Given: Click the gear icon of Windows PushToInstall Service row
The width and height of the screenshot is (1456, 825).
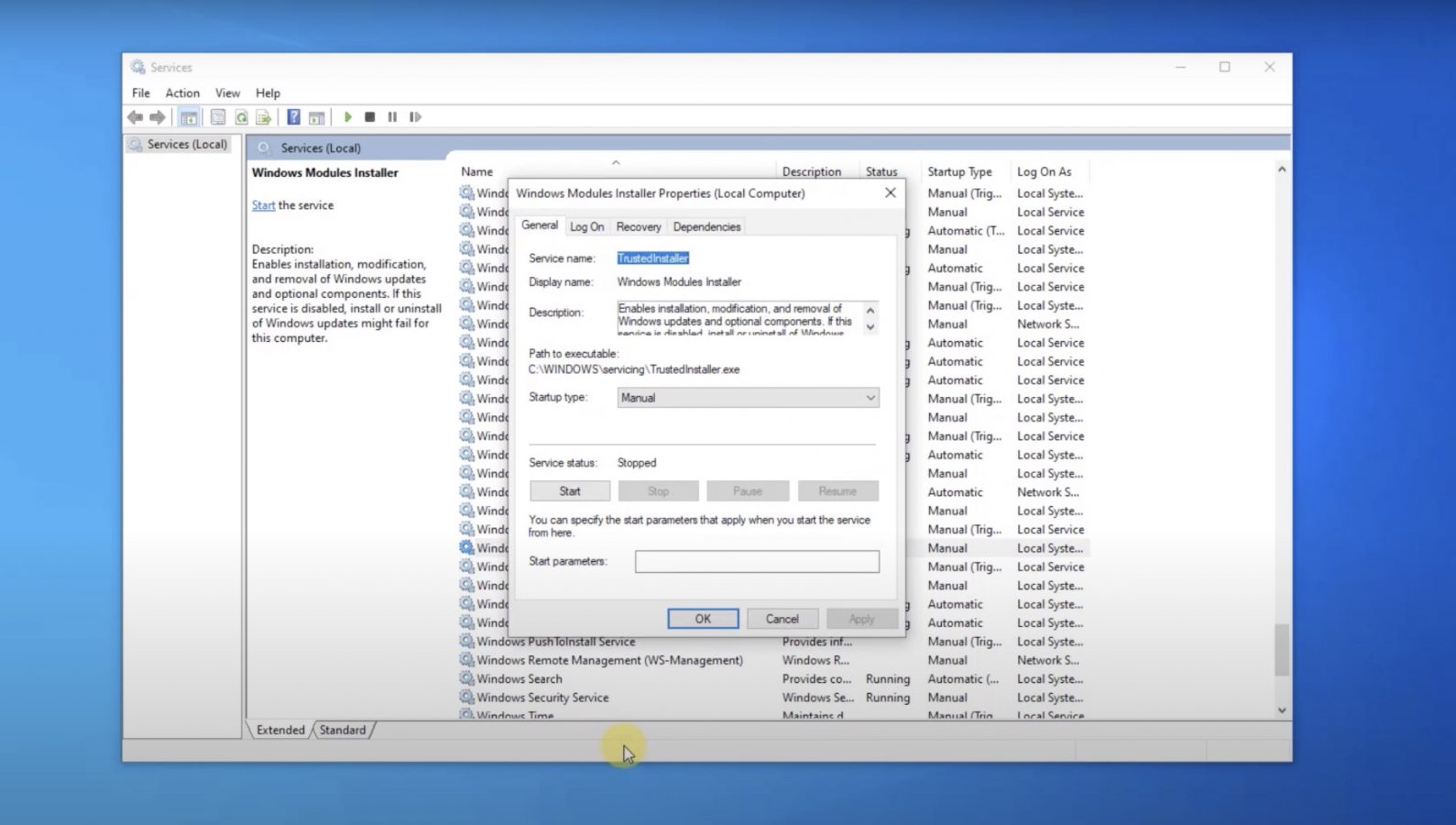Looking at the screenshot, I should coord(467,642).
